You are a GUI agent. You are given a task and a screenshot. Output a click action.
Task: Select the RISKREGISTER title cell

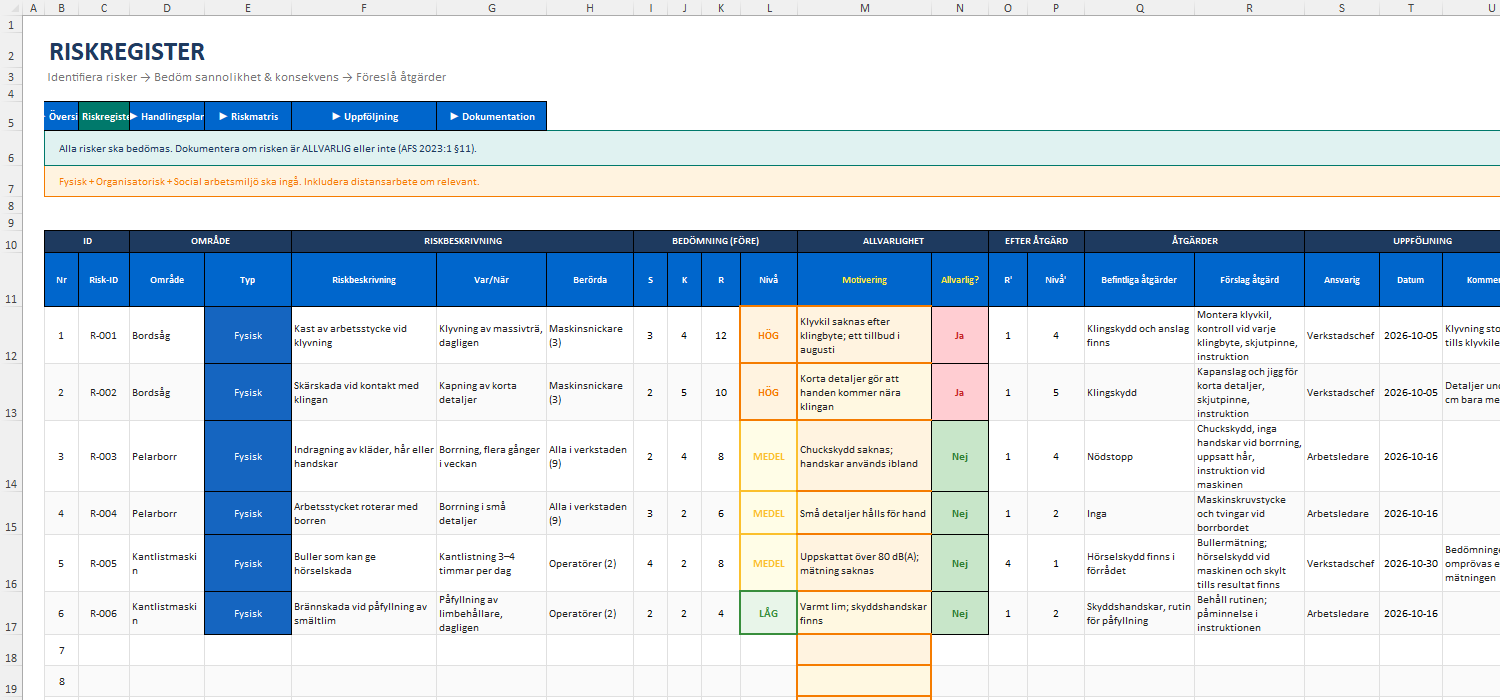(127, 52)
